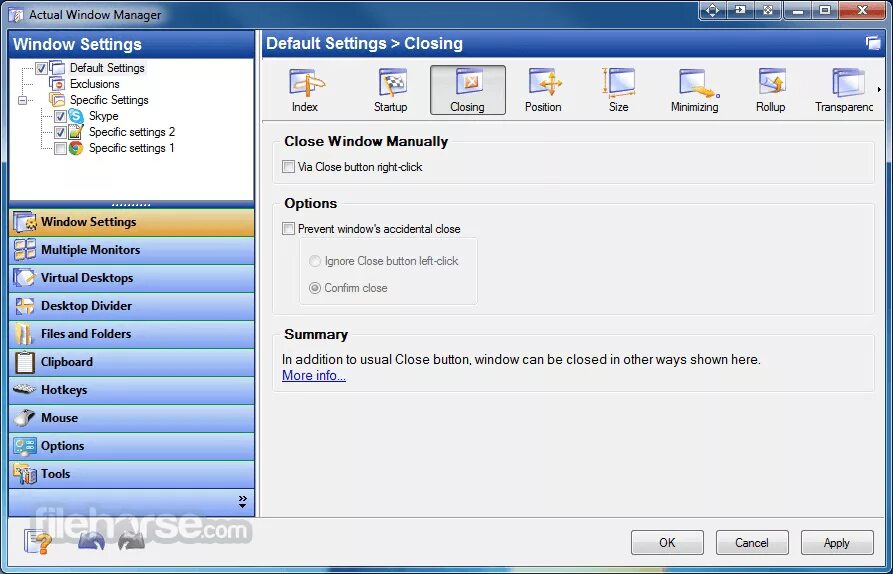Open the Mouse section
The image size is (893, 574).
point(132,418)
